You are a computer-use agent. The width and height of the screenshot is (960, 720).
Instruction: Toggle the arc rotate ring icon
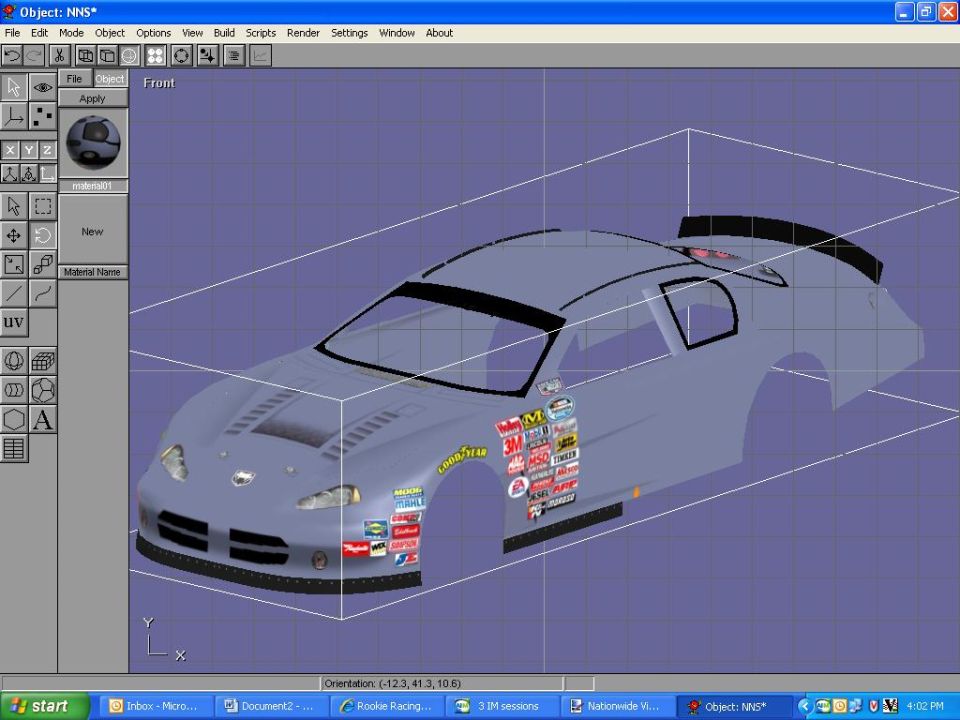tap(181, 56)
